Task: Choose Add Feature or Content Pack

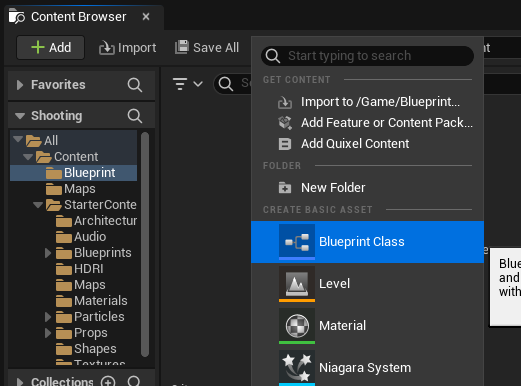Action: pyautogui.click(x=367, y=123)
